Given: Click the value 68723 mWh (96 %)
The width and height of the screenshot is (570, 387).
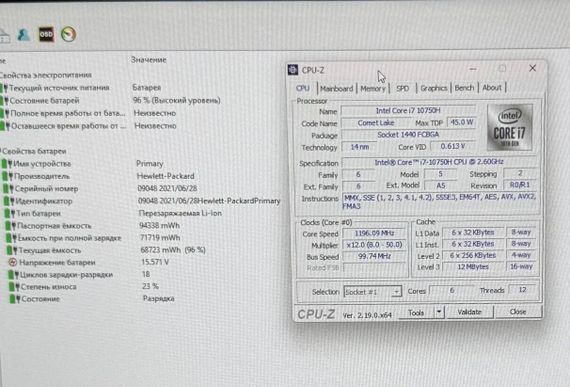Looking at the screenshot, I should point(173,250).
